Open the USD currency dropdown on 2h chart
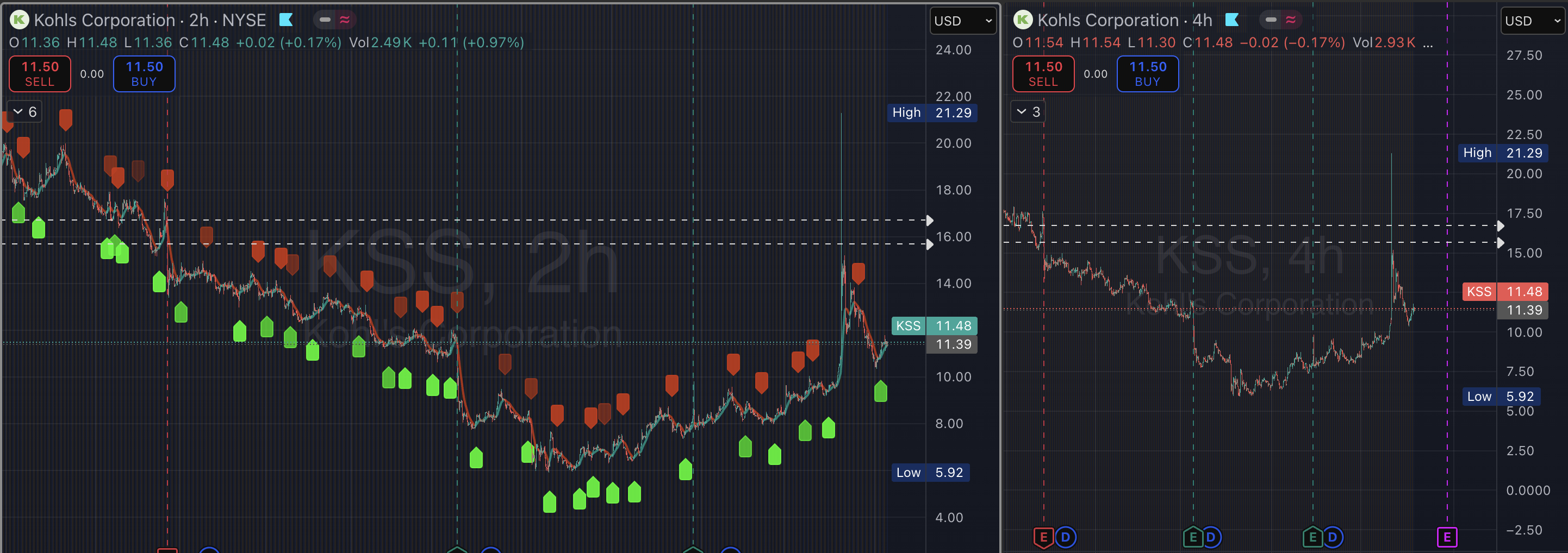The width and height of the screenshot is (1568, 553). (x=963, y=21)
